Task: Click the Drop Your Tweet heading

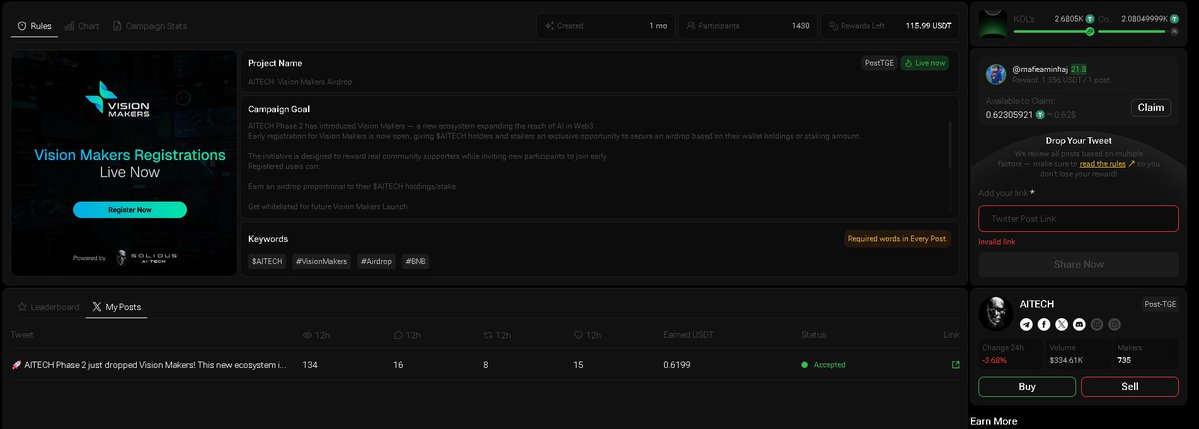Action: pos(1078,141)
